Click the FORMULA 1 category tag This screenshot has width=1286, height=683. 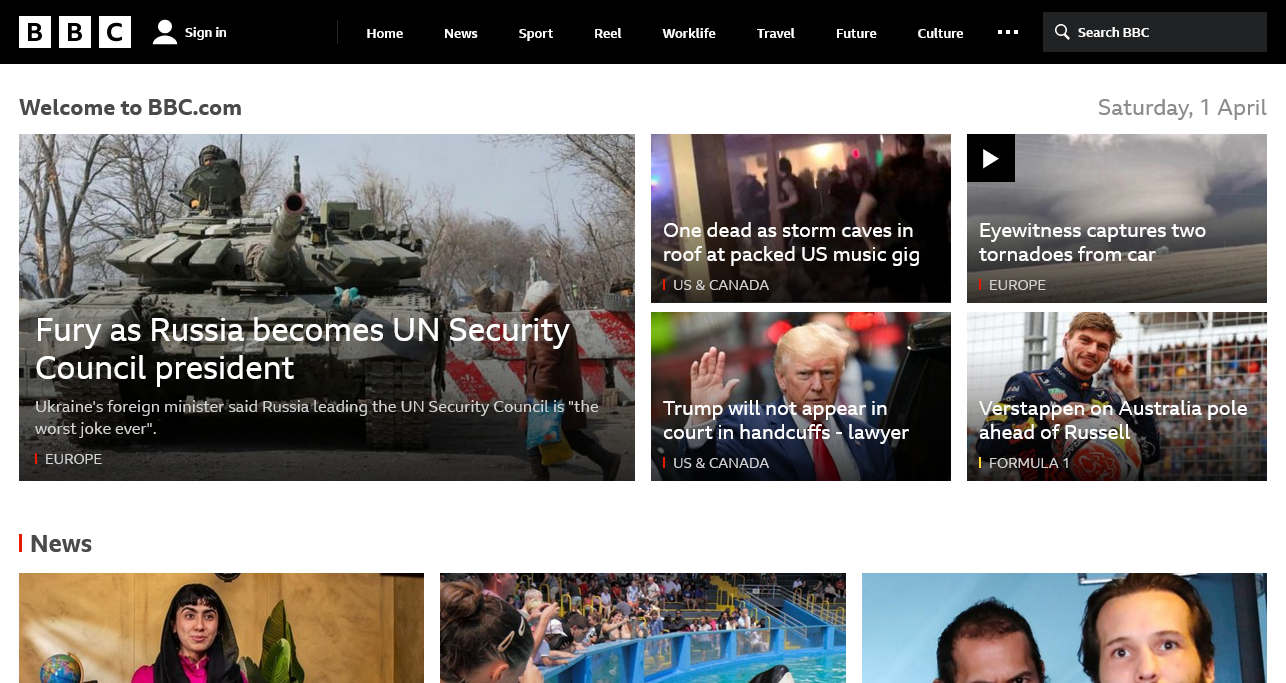1029,463
